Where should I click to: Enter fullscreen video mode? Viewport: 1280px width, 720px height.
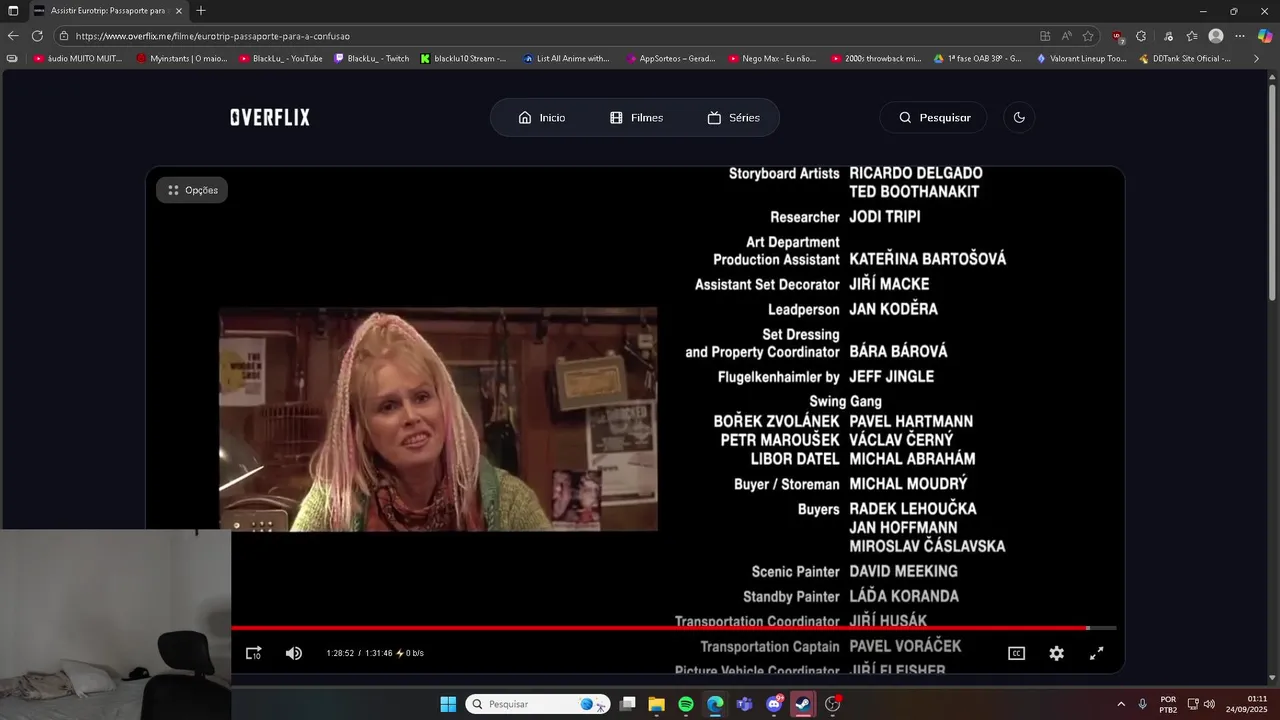point(1096,653)
